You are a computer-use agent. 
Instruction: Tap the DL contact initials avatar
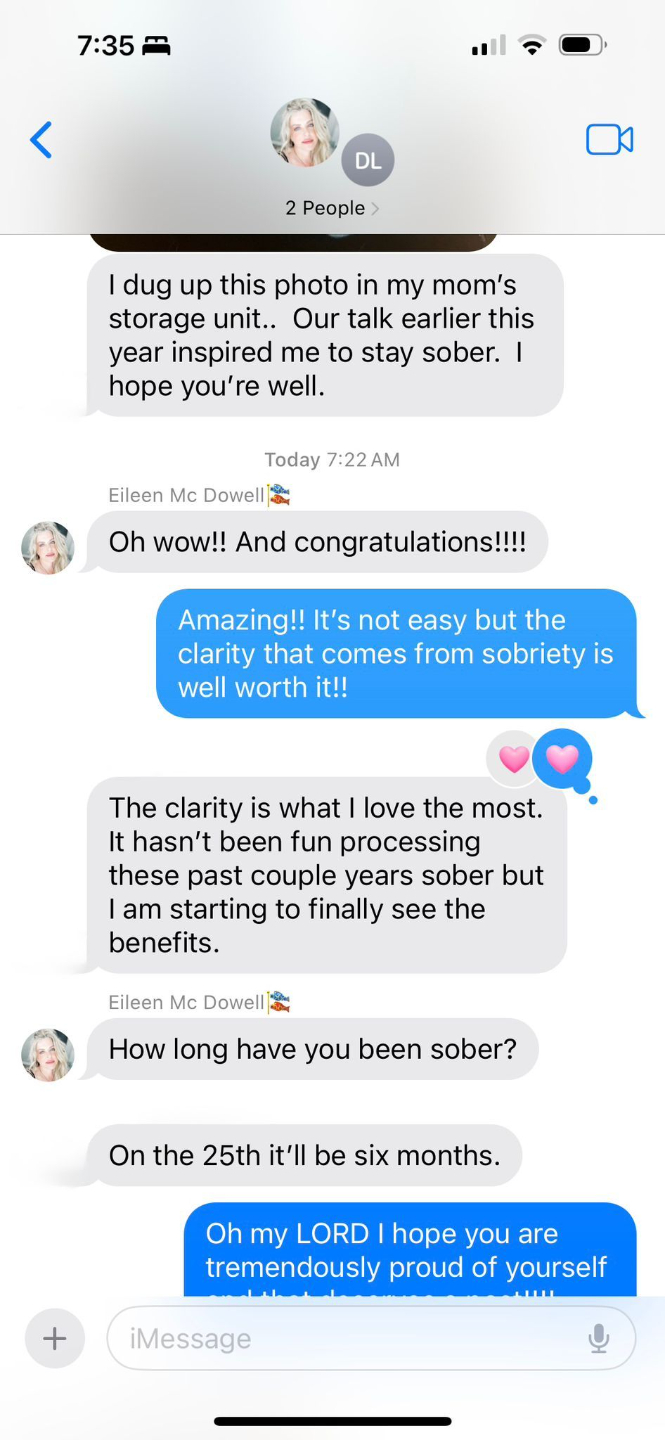pos(368,161)
